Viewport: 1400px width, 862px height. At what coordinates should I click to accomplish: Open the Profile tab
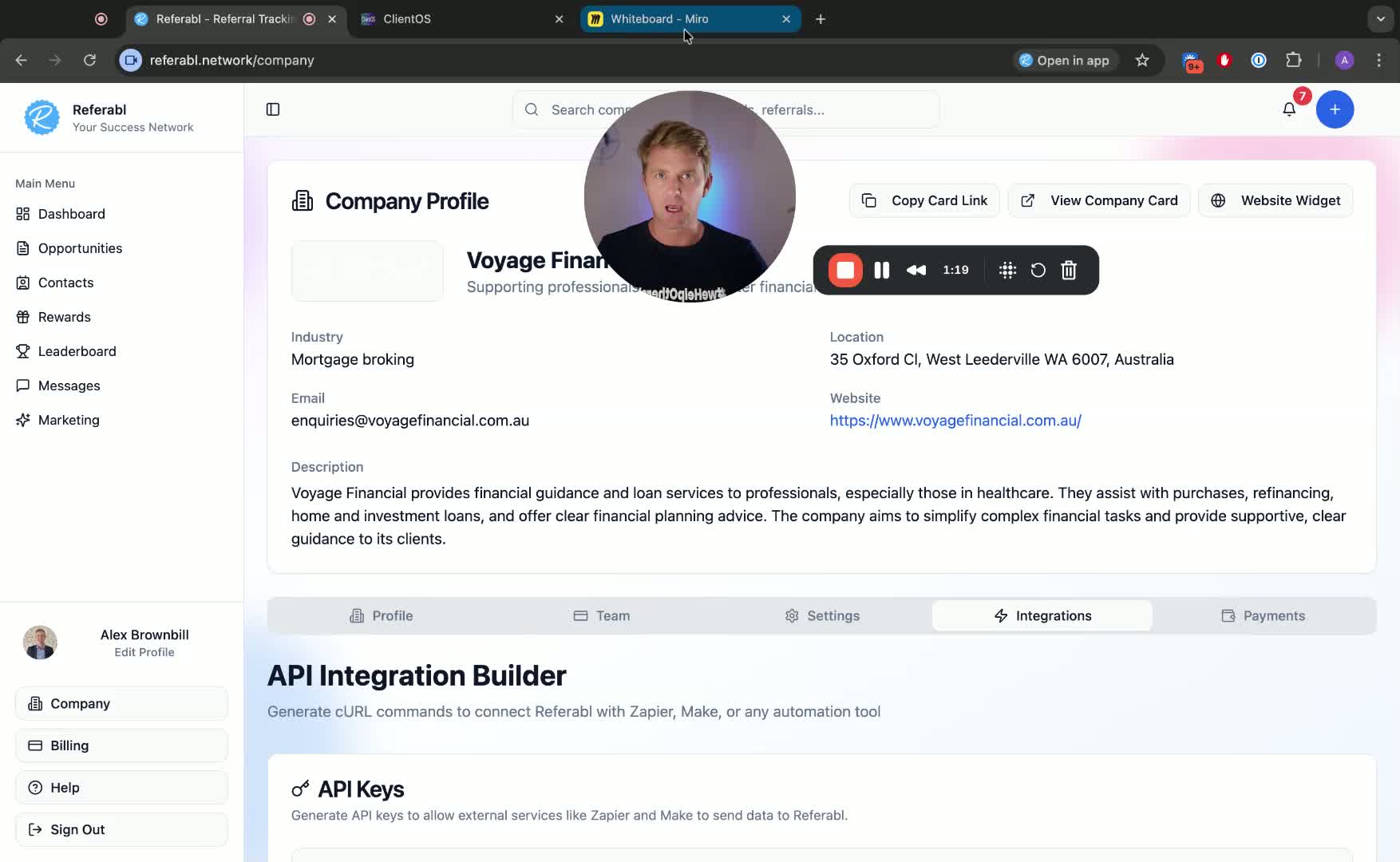pos(381,616)
